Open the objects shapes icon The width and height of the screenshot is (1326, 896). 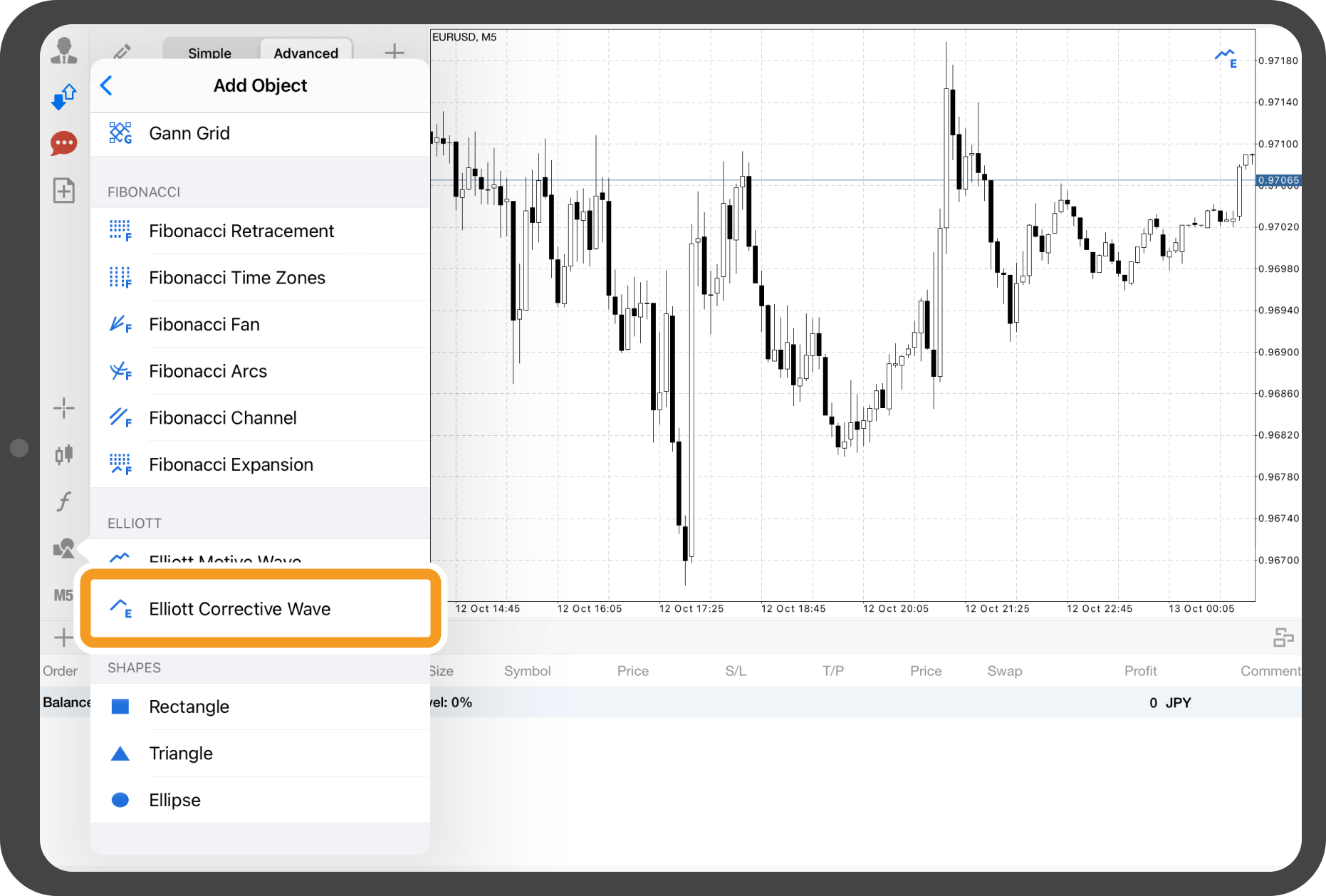(64, 548)
